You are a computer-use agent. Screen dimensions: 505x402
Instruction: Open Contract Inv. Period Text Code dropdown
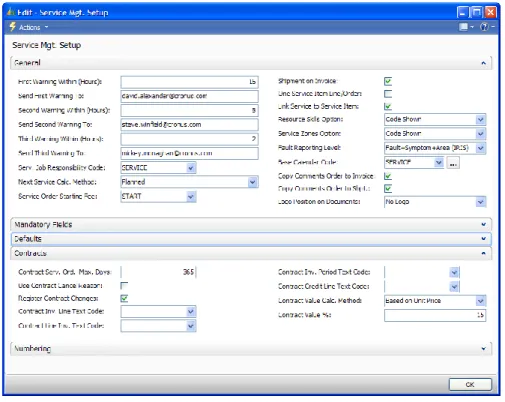(x=454, y=272)
